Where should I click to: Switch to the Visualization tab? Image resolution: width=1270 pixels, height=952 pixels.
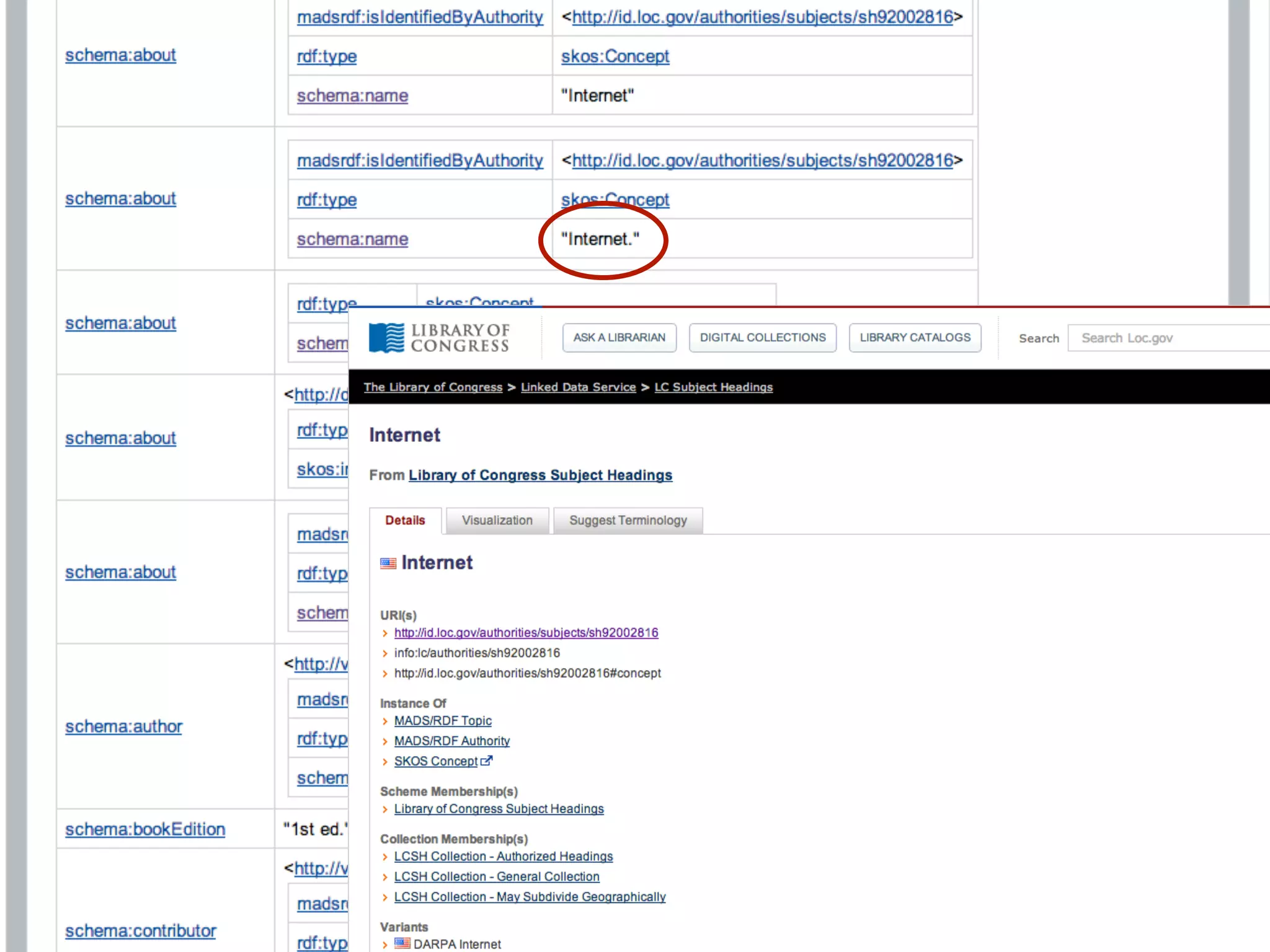497,521
